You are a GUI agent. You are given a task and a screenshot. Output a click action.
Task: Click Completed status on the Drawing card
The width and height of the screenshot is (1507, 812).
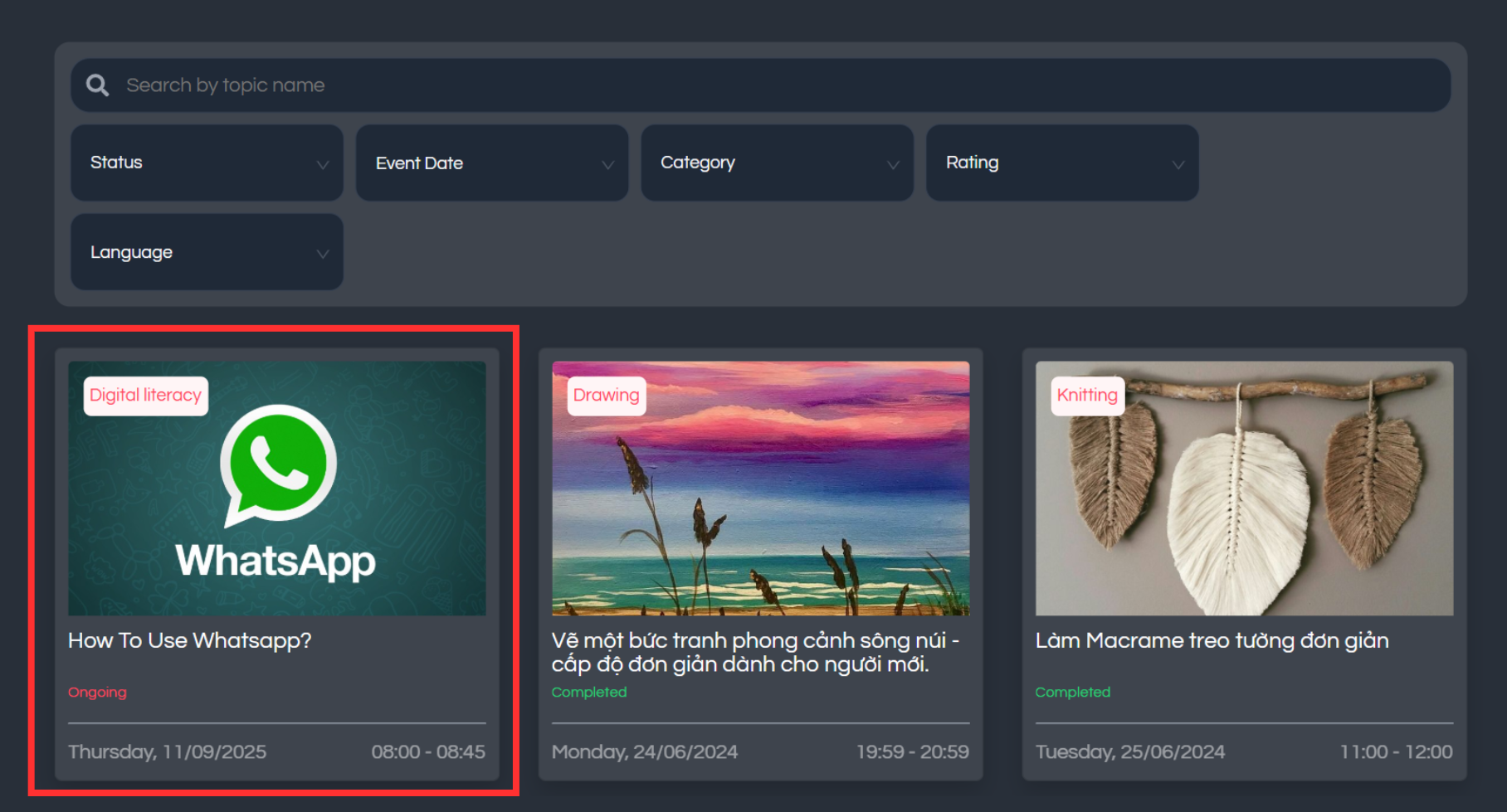click(x=589, y=692)
